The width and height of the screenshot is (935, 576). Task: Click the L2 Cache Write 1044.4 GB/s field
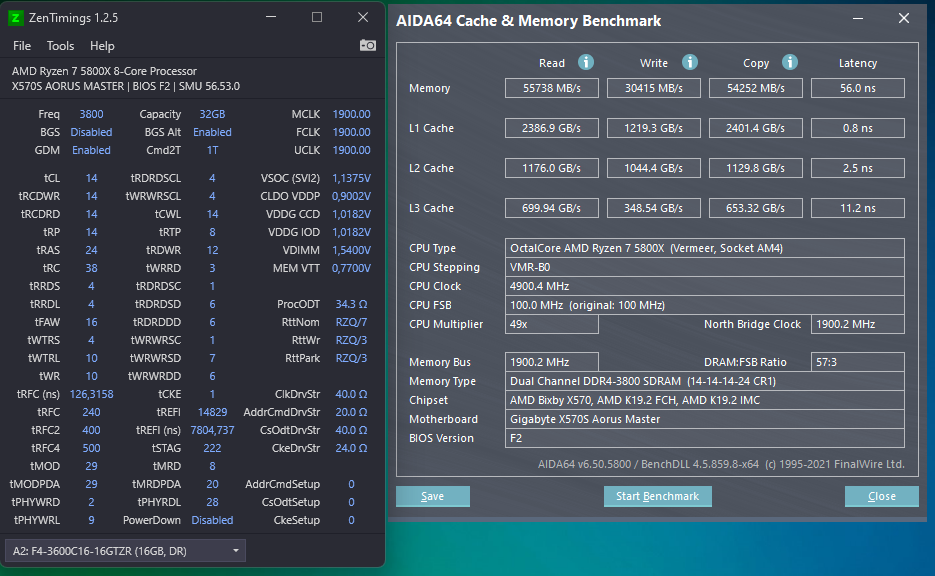[x=654, y=168]
